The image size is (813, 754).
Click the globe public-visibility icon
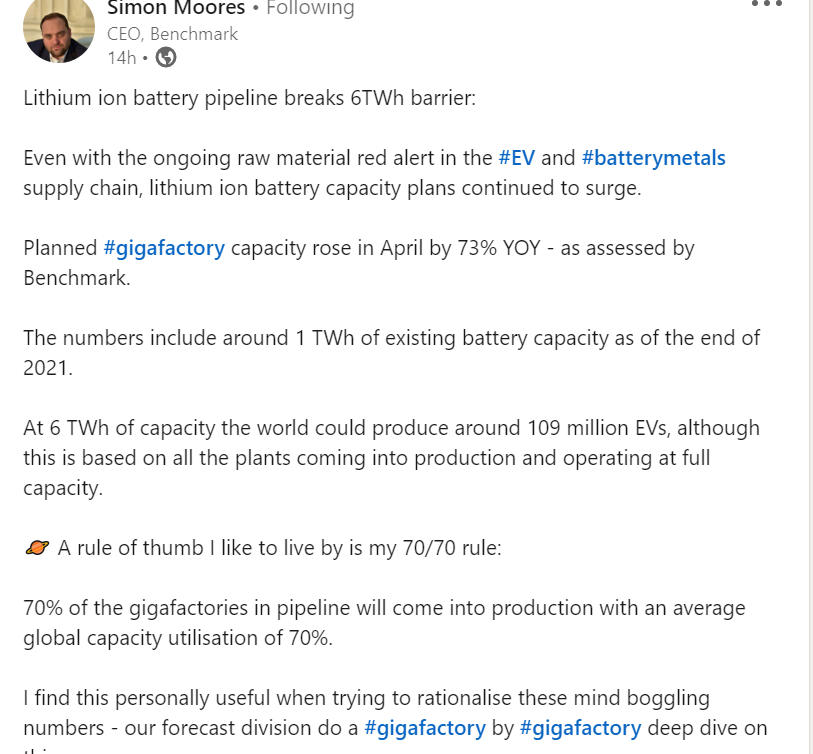pos(166,57)
